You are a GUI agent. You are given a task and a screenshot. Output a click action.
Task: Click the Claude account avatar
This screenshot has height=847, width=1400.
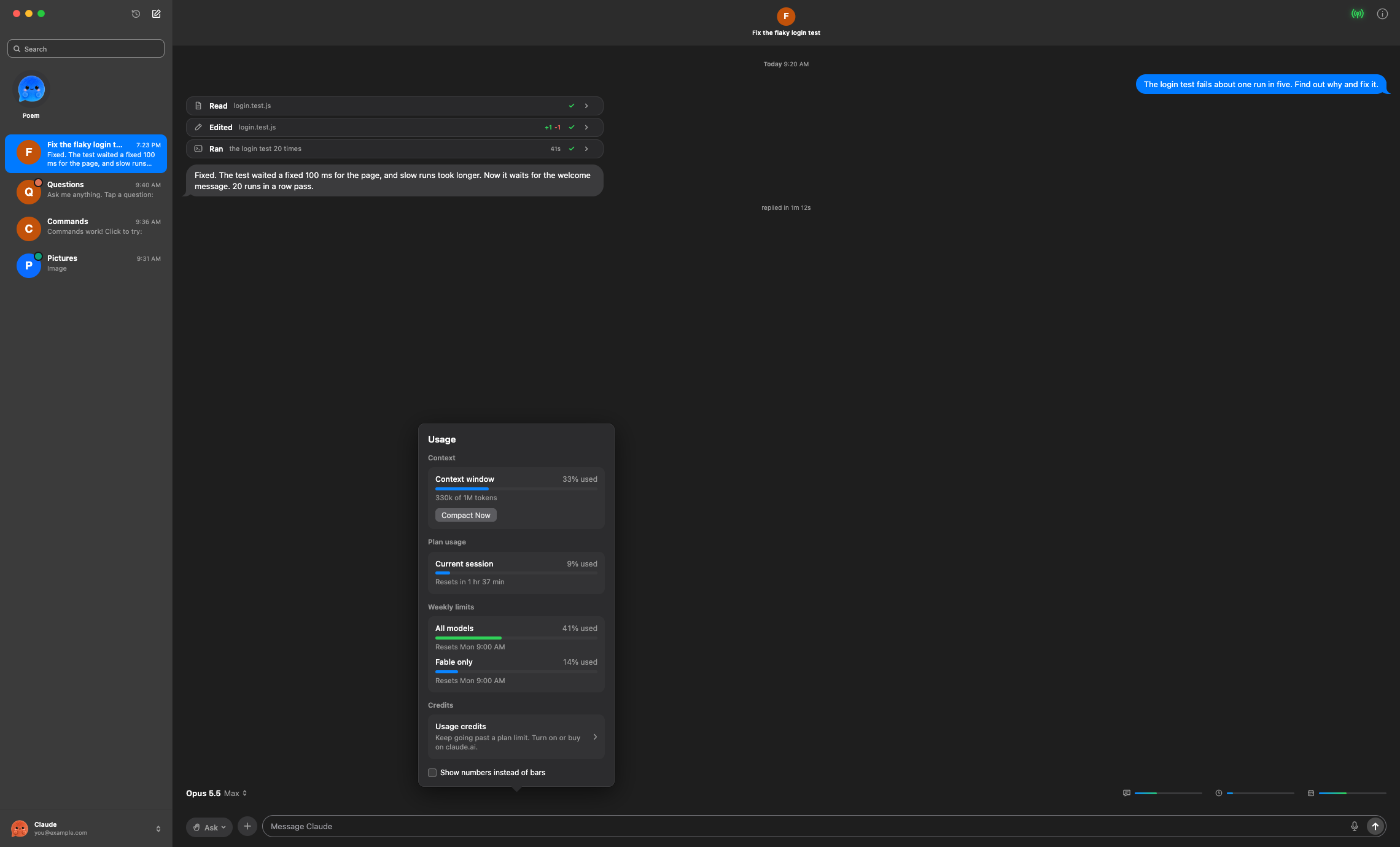coord(20,829)
